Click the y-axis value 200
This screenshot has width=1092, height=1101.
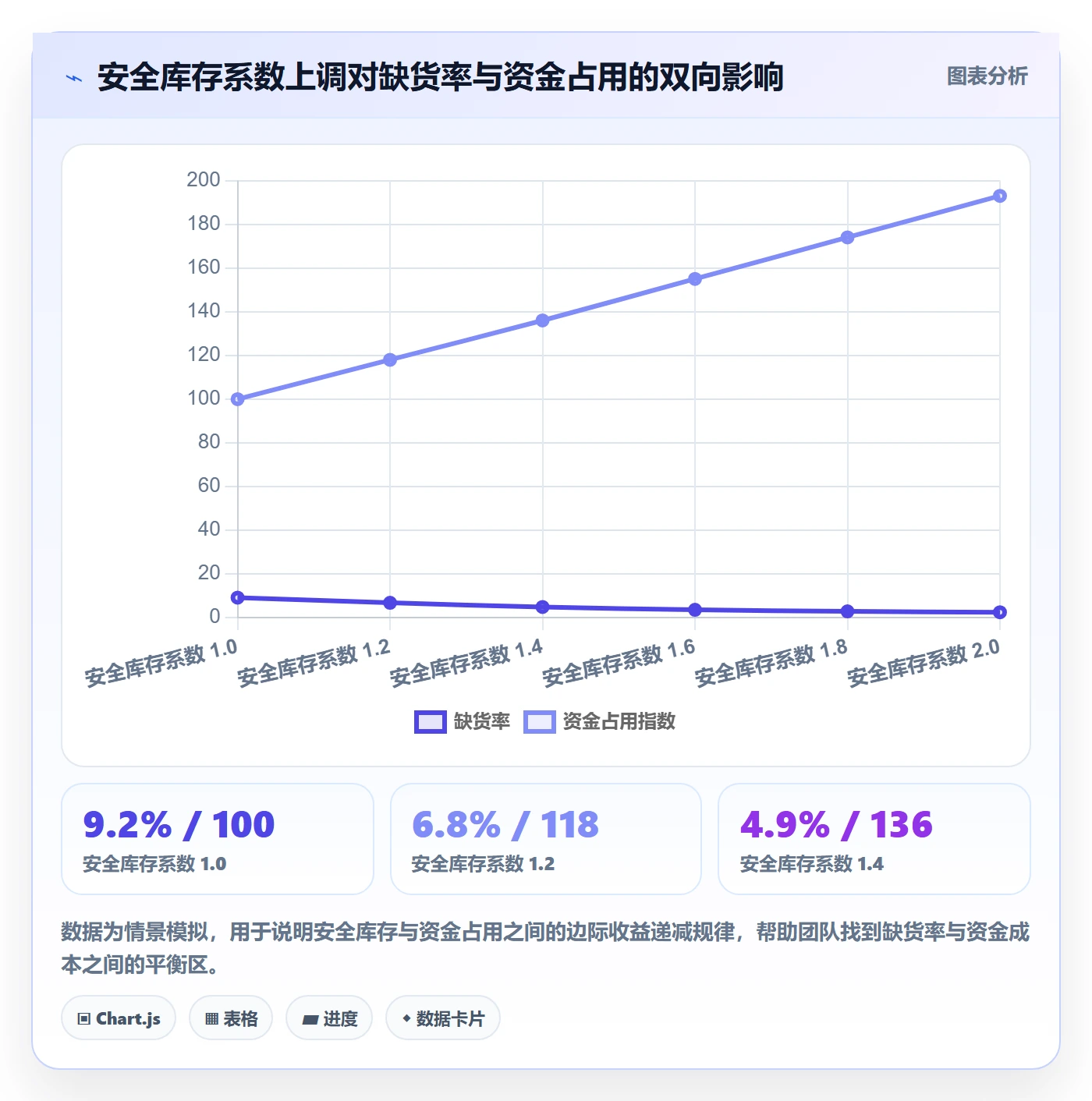coord(204,179)
